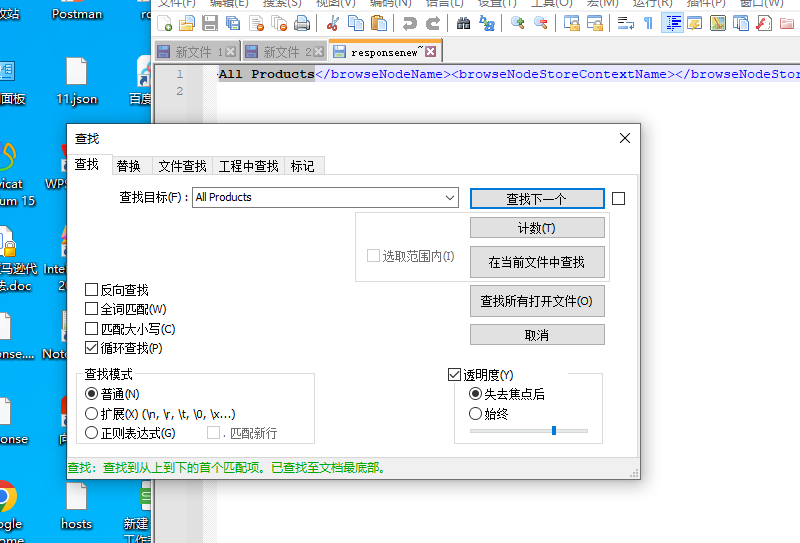The width and height of the screenshot is (800, 543).
Task: Select the 11.json desktop file
Action: [x=77, y=82]
